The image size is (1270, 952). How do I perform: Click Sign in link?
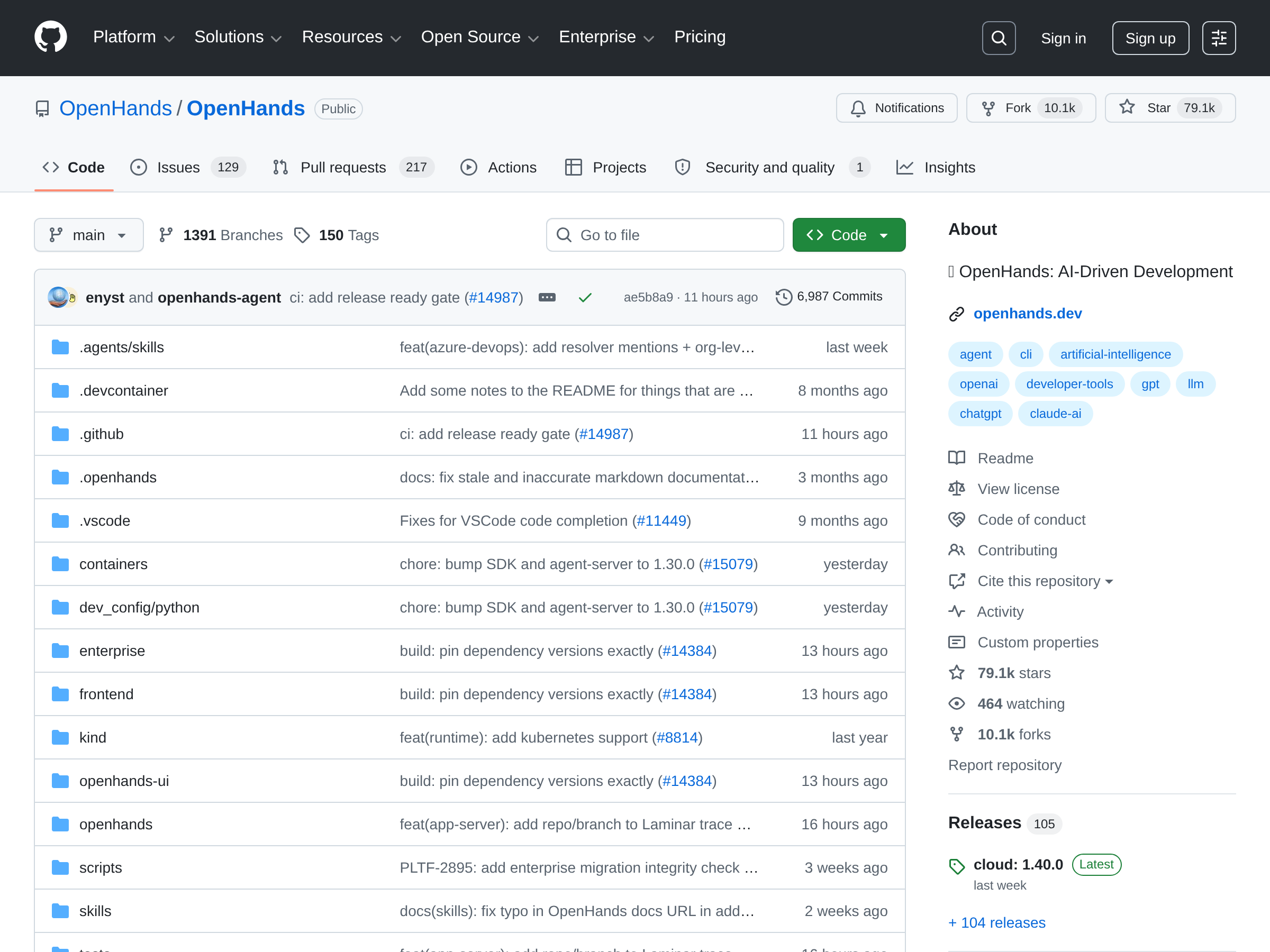[1063, 38]
